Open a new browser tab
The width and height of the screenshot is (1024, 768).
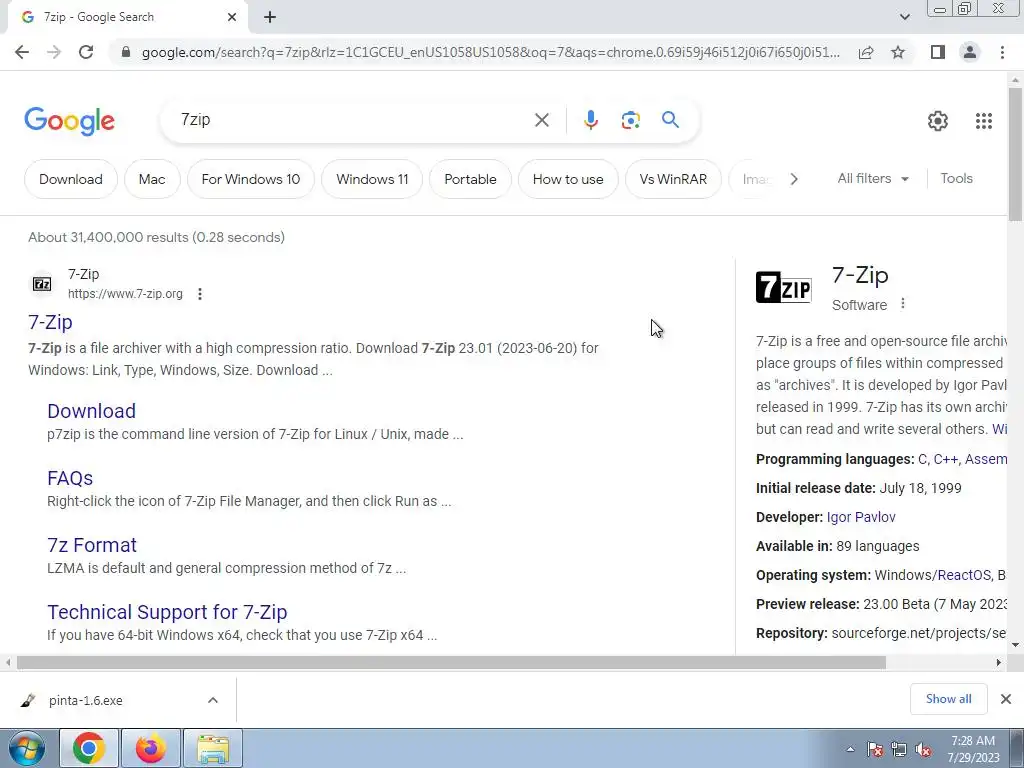click(270, 18)
